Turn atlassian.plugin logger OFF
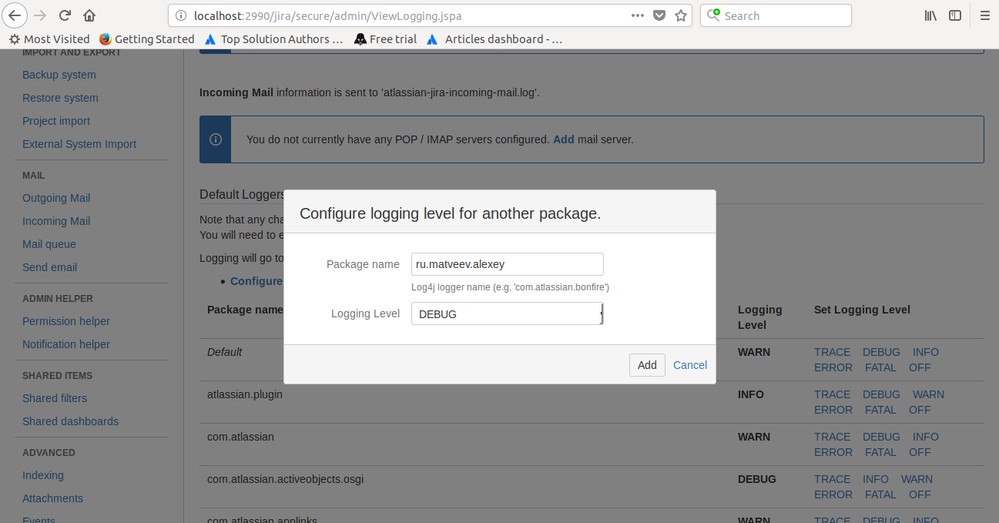Viewport: 999px width, 523px height. 919,410
